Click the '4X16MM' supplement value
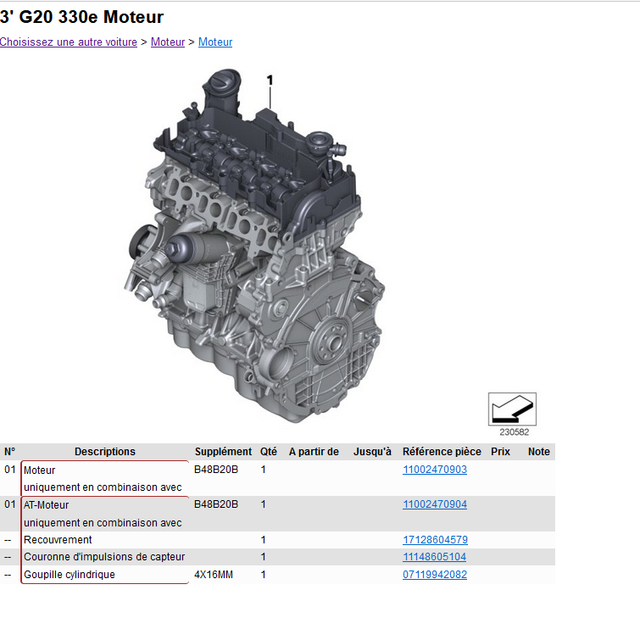The height and width of the screenshot is (618, 640). [213, 574]
